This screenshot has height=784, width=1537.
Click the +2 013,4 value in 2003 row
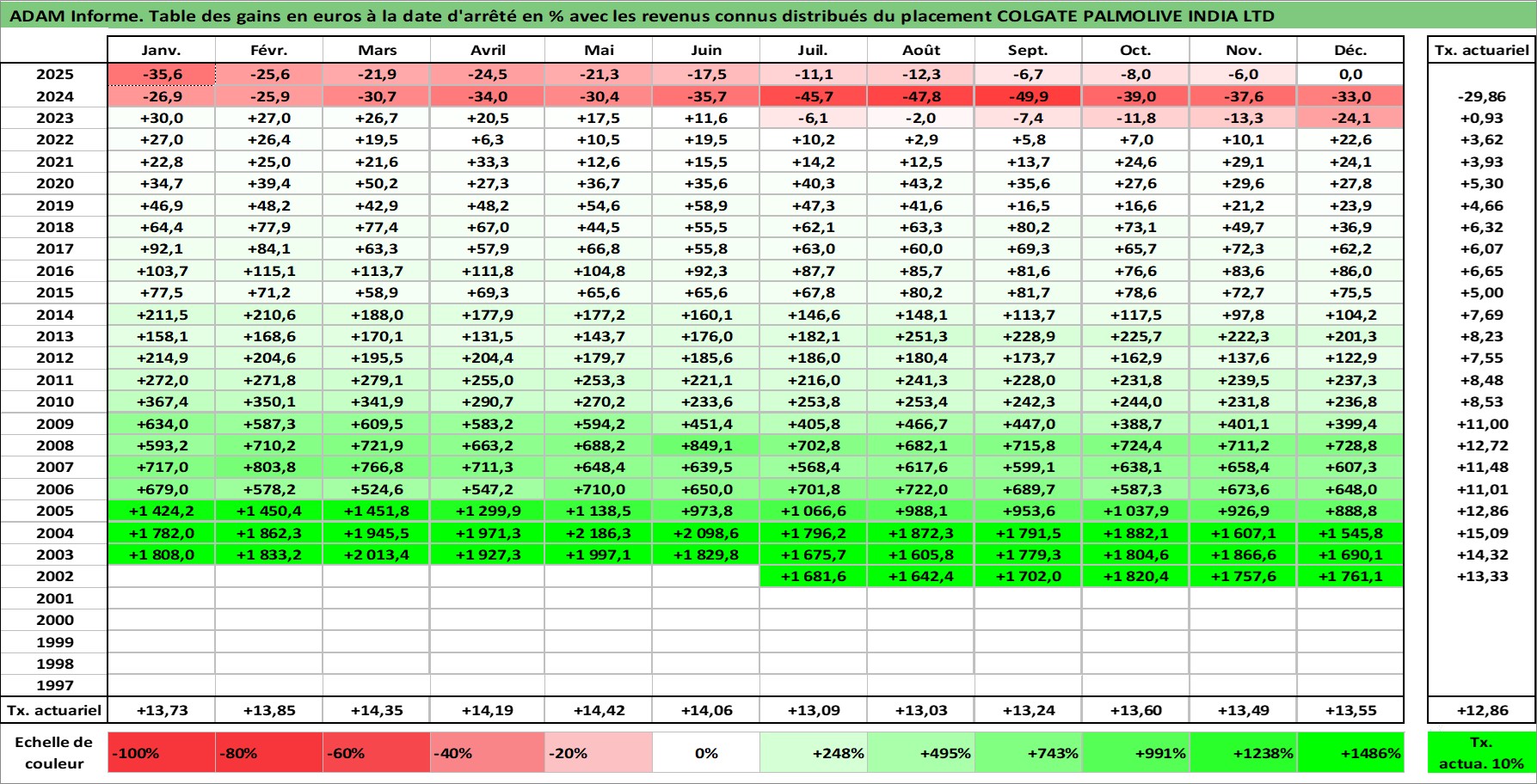point(377,554)
